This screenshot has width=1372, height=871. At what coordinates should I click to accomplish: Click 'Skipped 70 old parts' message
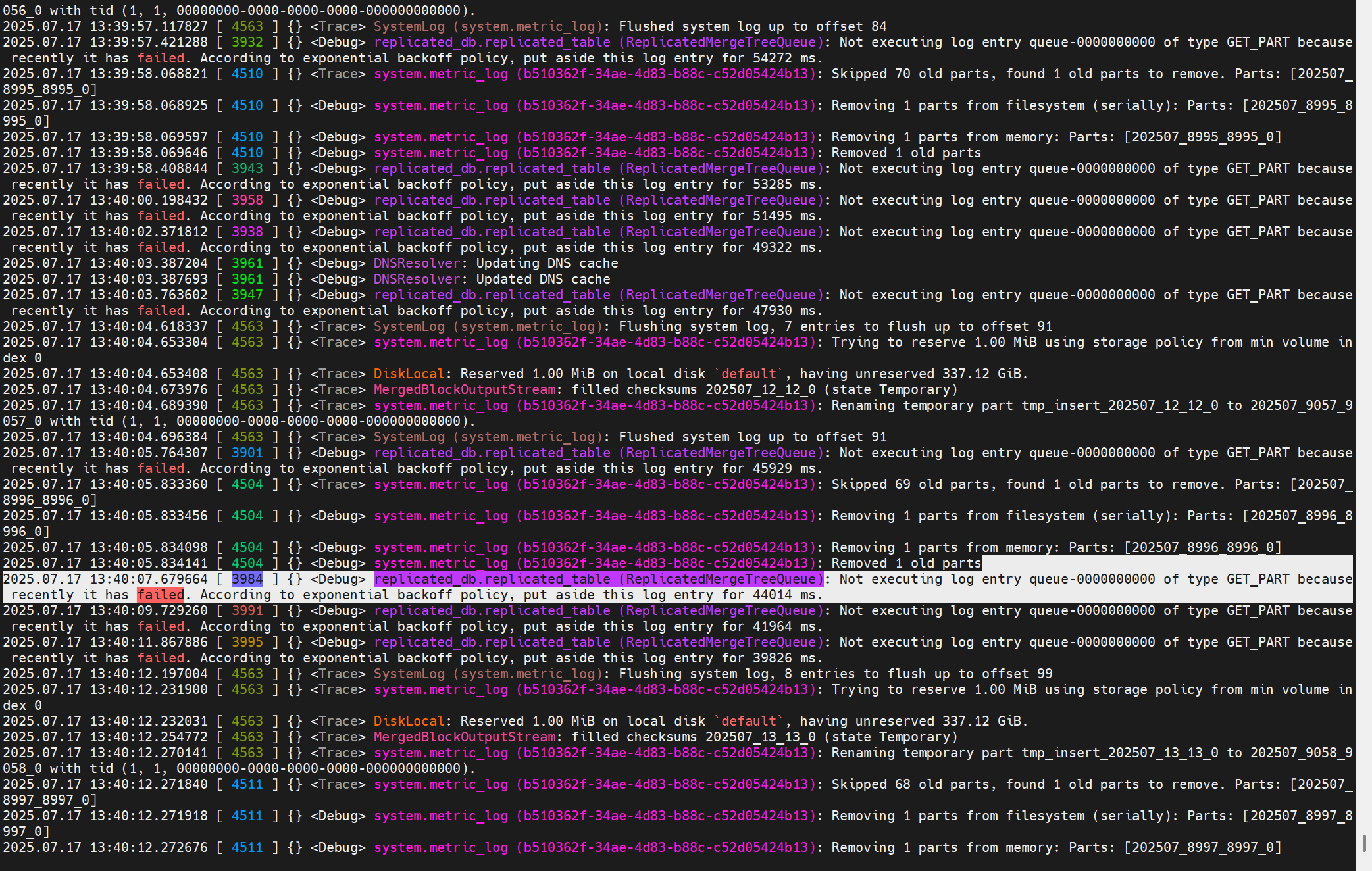[911, 74]
